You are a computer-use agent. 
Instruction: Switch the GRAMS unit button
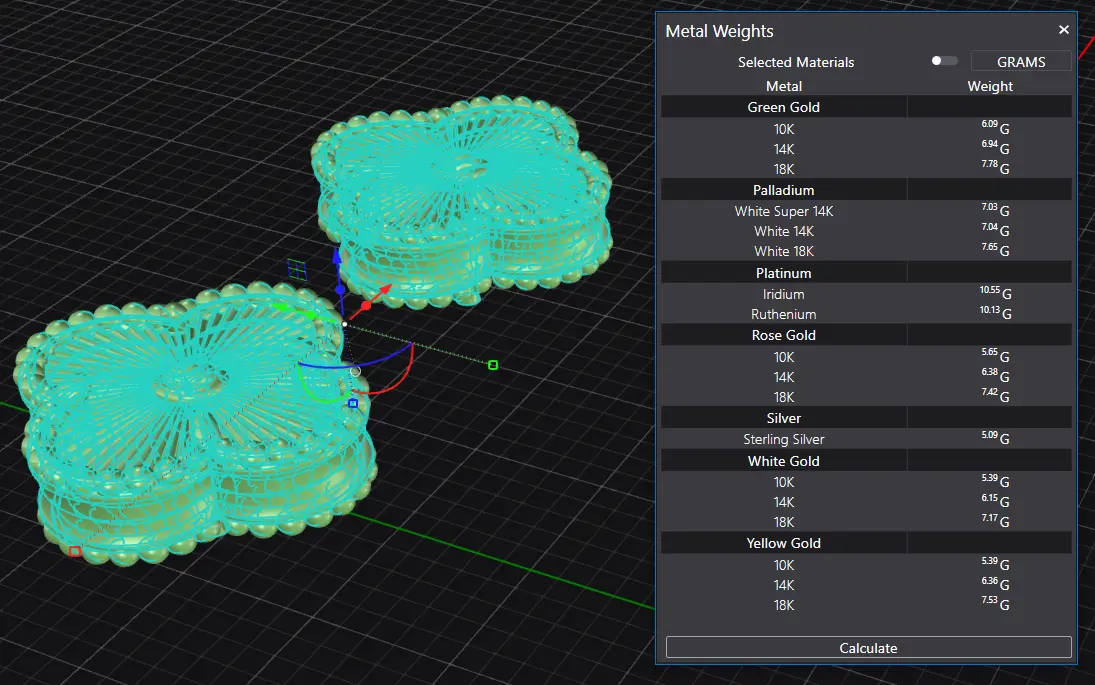tap(1020, 62)
